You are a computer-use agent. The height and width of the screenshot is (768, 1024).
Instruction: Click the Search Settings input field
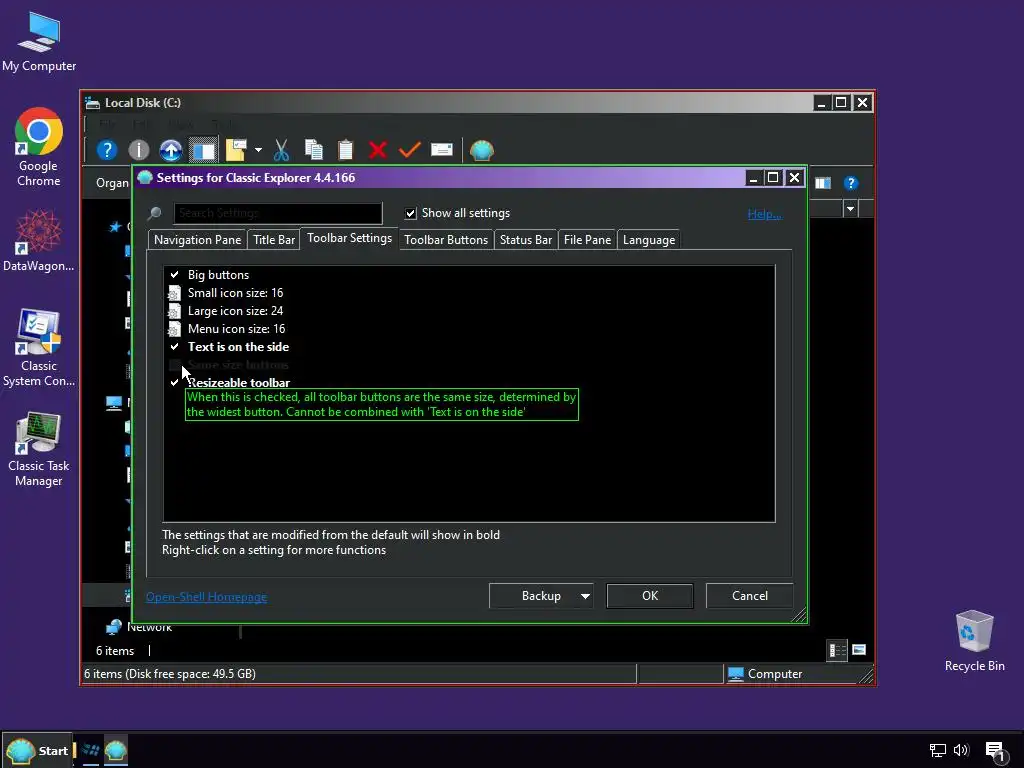(278, 213)
